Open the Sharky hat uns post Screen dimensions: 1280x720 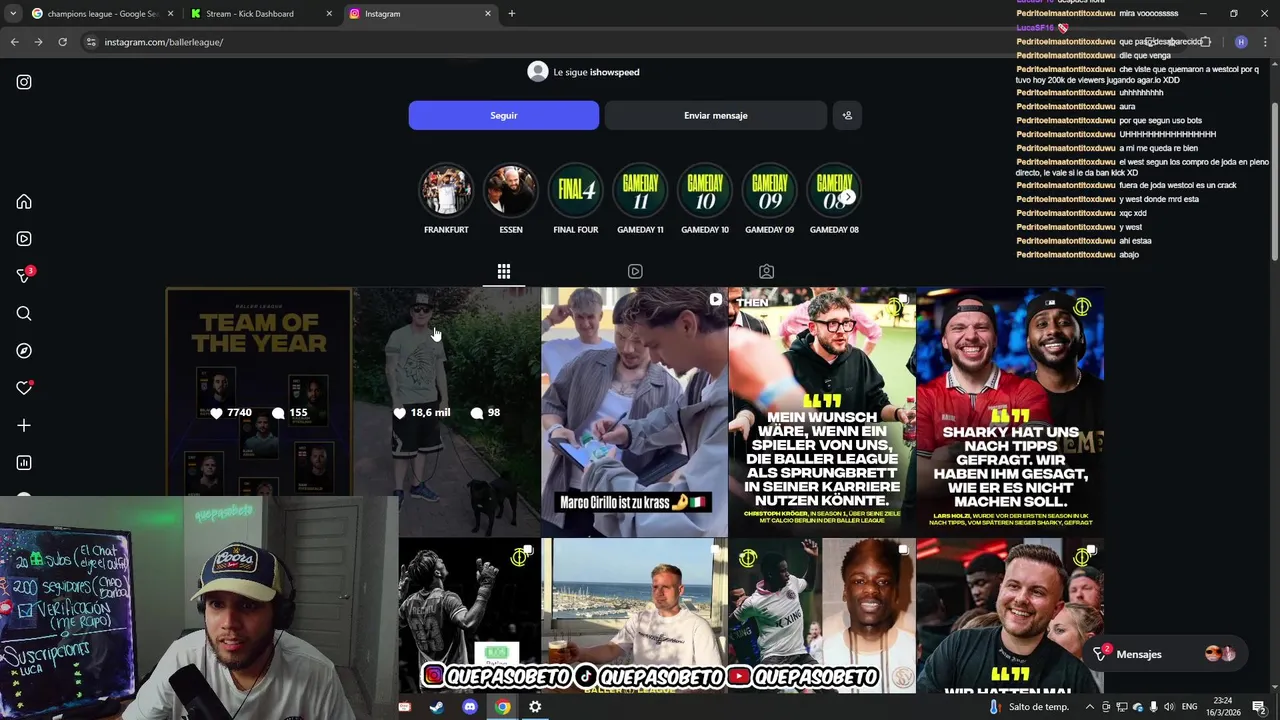1010,412
